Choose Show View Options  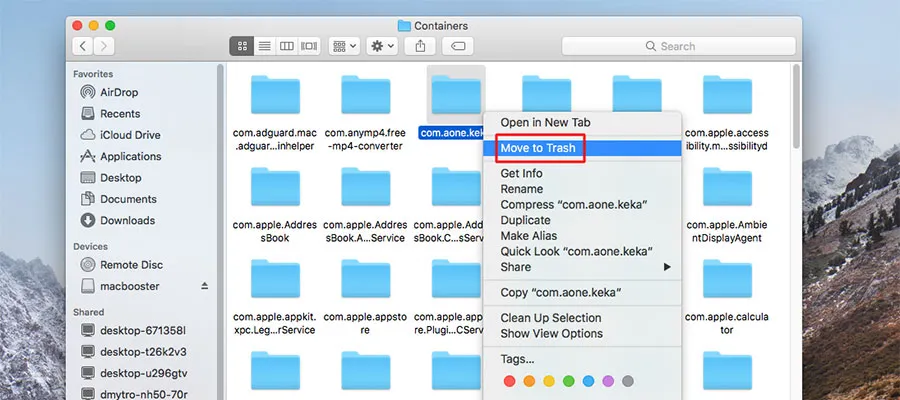click(x=582, y=333)
